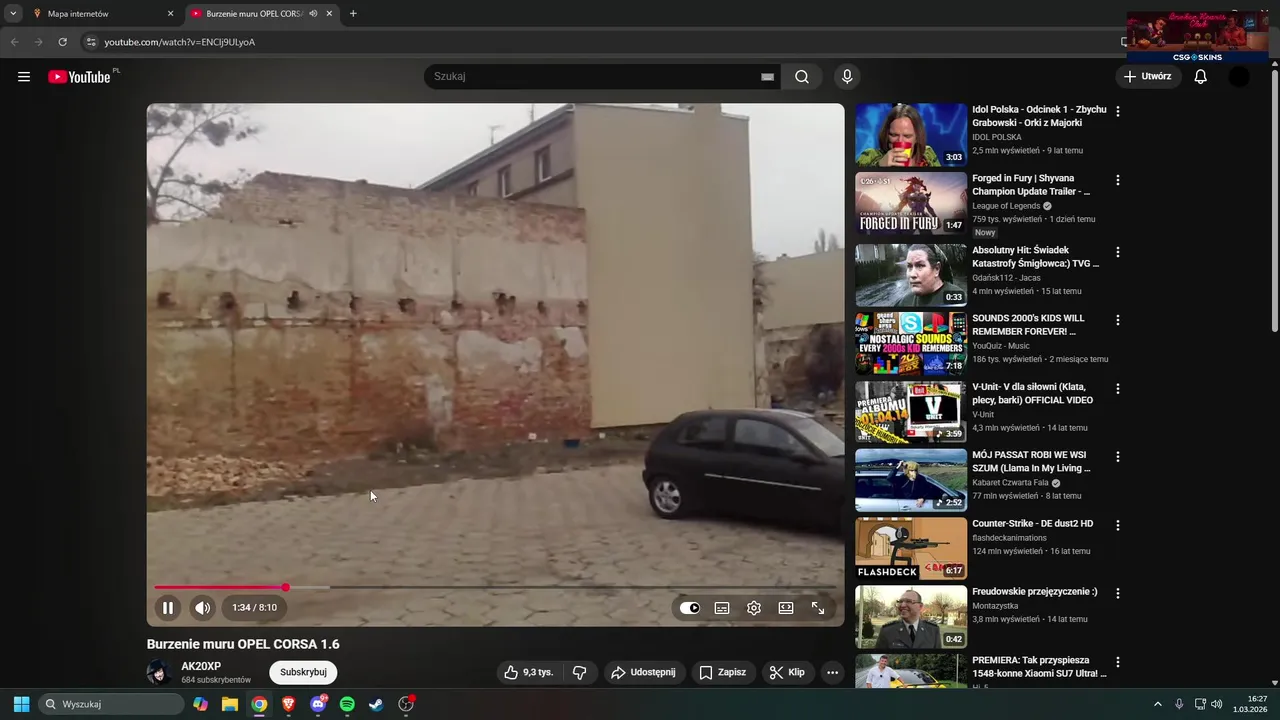Open options for Idol Polska video
Screen dimensions: 1280x720
(x=1118, y=112)
